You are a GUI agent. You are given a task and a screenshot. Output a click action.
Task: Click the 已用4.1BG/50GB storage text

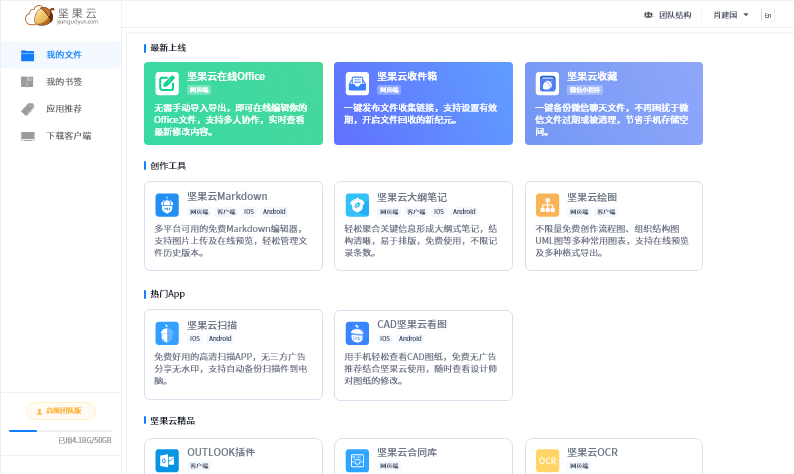85,440
